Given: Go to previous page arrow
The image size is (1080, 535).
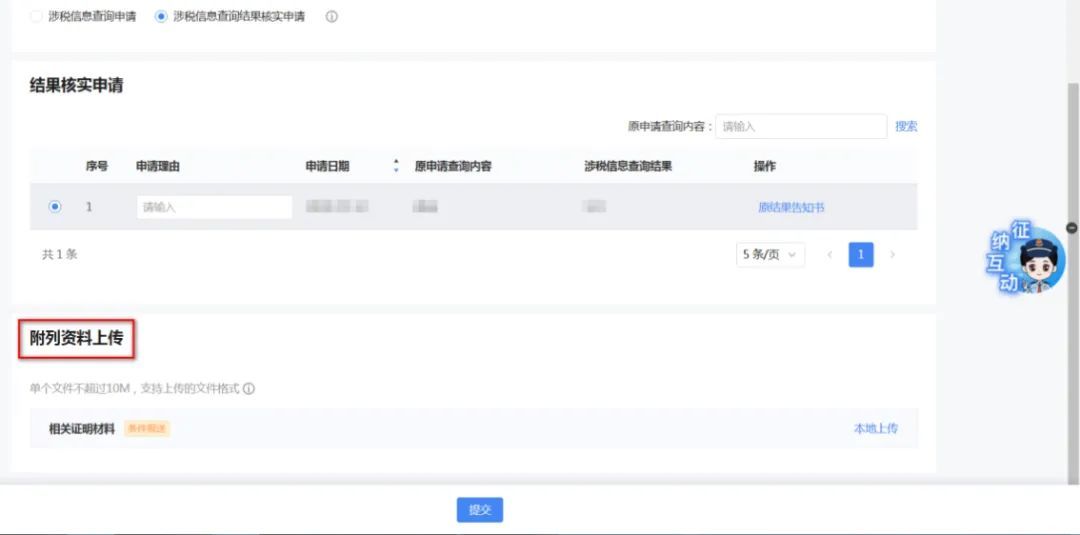Looking at the screenshot, I should click(830, 255).
